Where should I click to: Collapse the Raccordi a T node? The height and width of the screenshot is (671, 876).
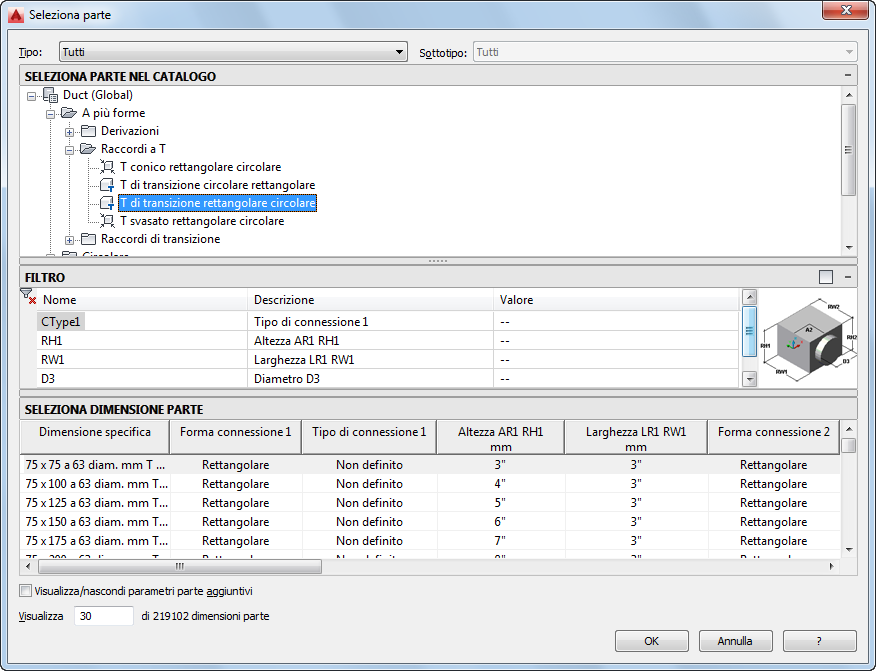coord(69,150)
